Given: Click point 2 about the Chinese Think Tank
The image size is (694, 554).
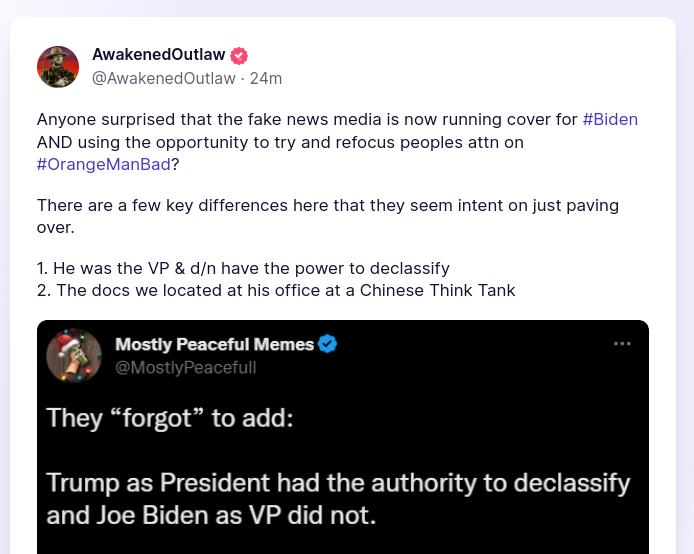Looking at the screenshot, I should point(276,291).
